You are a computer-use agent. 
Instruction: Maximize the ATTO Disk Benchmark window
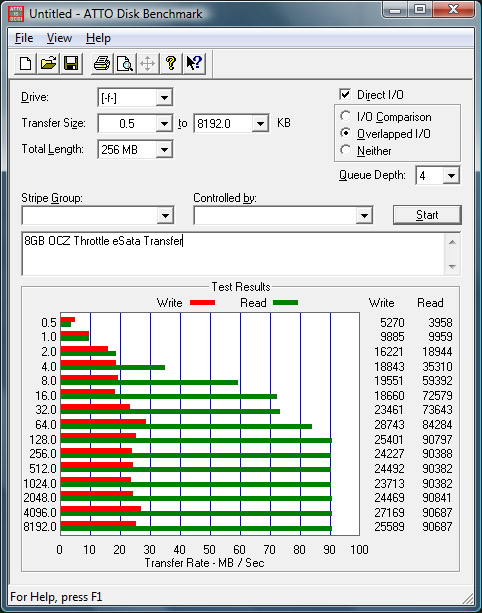pos(420,9)
